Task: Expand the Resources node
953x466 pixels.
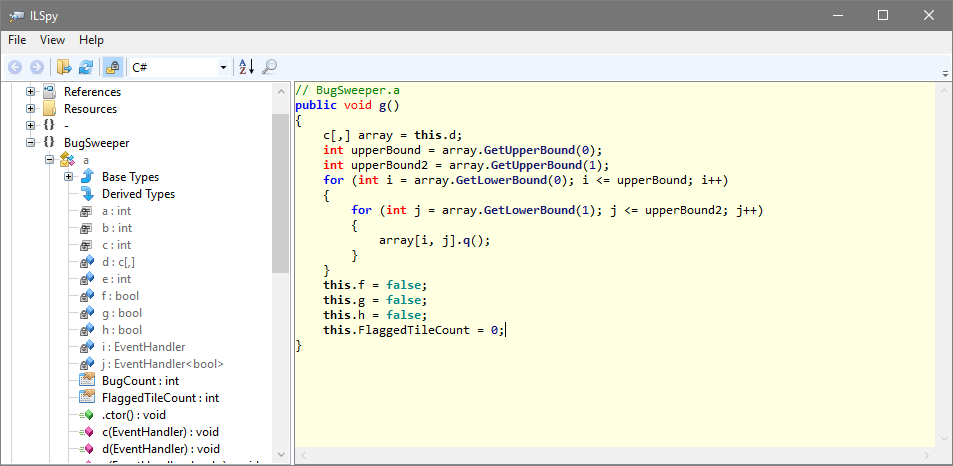Action: 30,109
